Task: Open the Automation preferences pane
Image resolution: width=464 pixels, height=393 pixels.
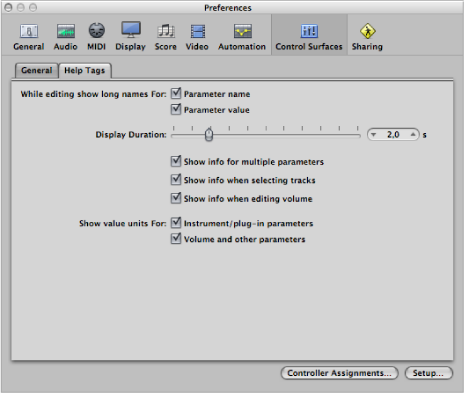Action: point(242,37)
